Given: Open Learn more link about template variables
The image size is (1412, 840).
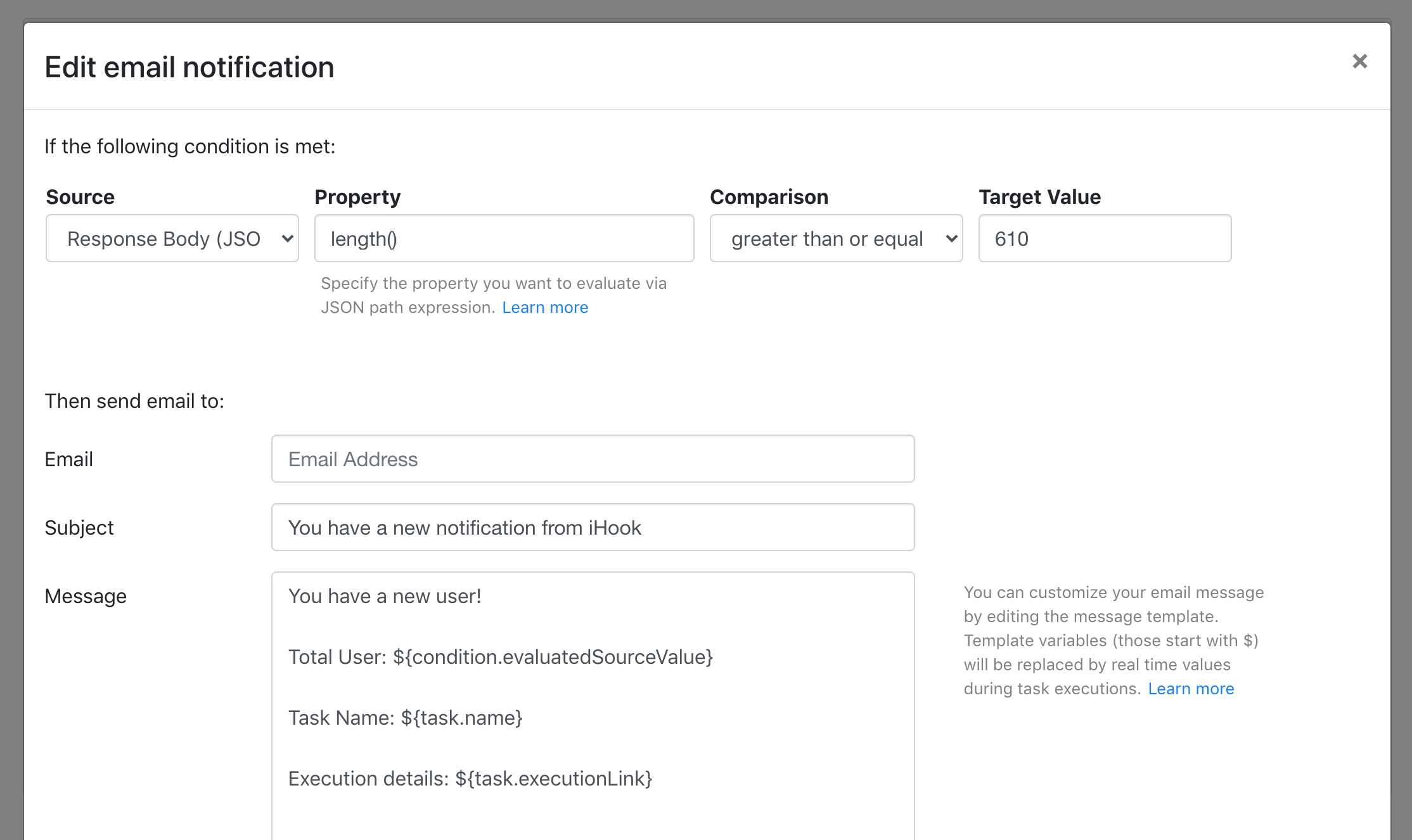Looking at the screenshot, I should tap(1191, 689).
